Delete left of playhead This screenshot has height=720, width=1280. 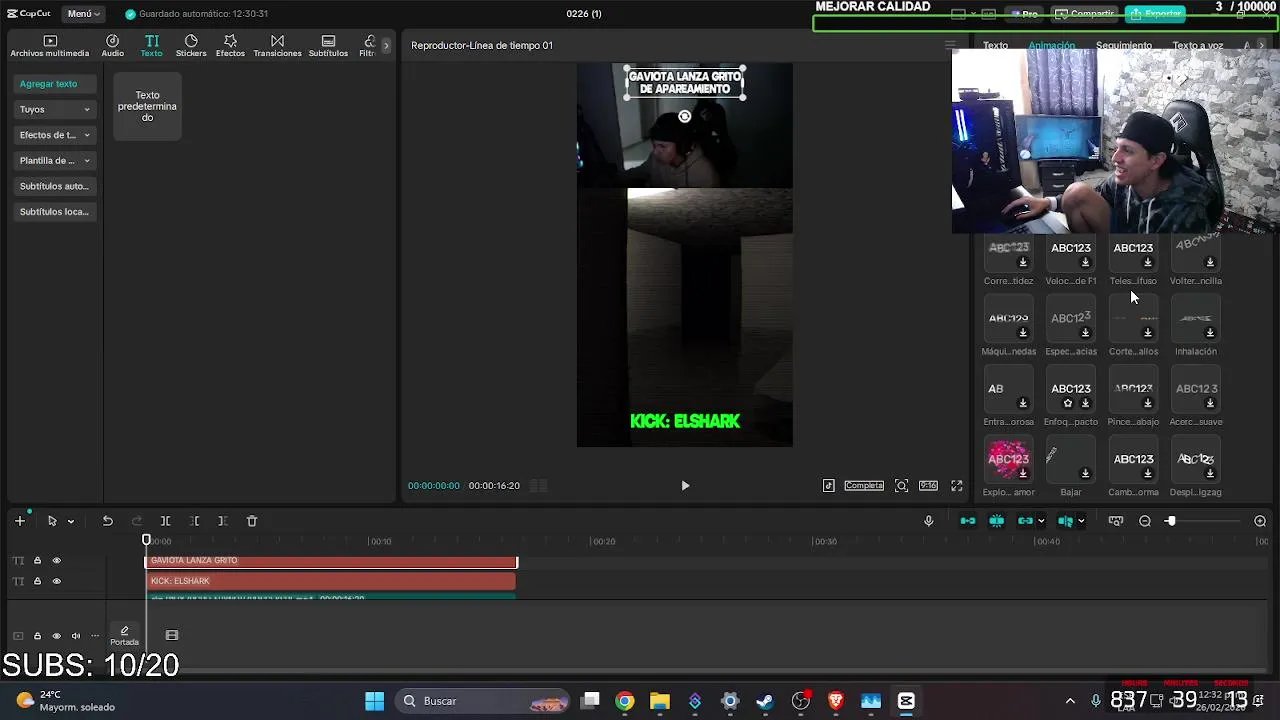[x=194, y=521]
